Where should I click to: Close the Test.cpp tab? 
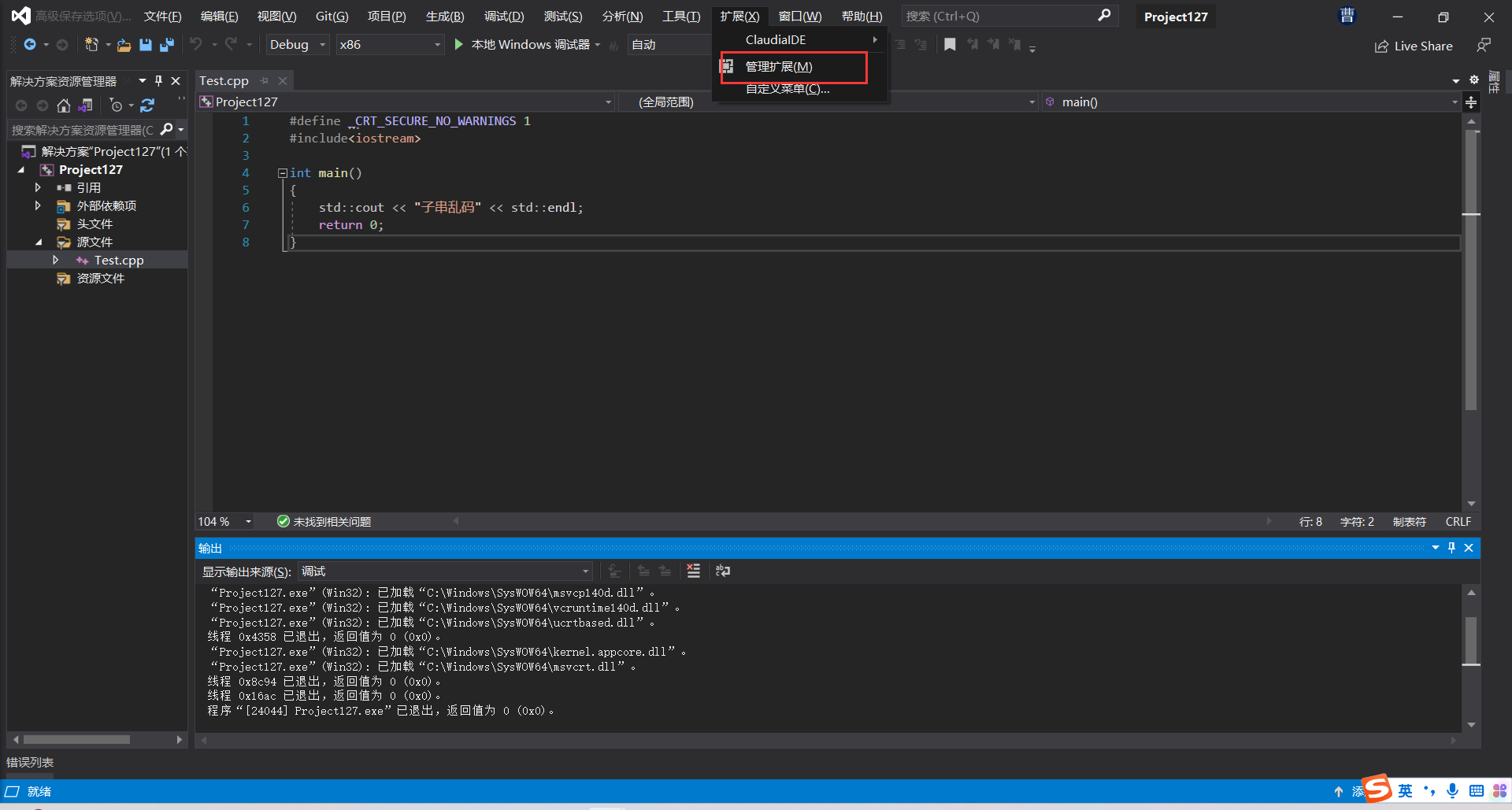283,80
